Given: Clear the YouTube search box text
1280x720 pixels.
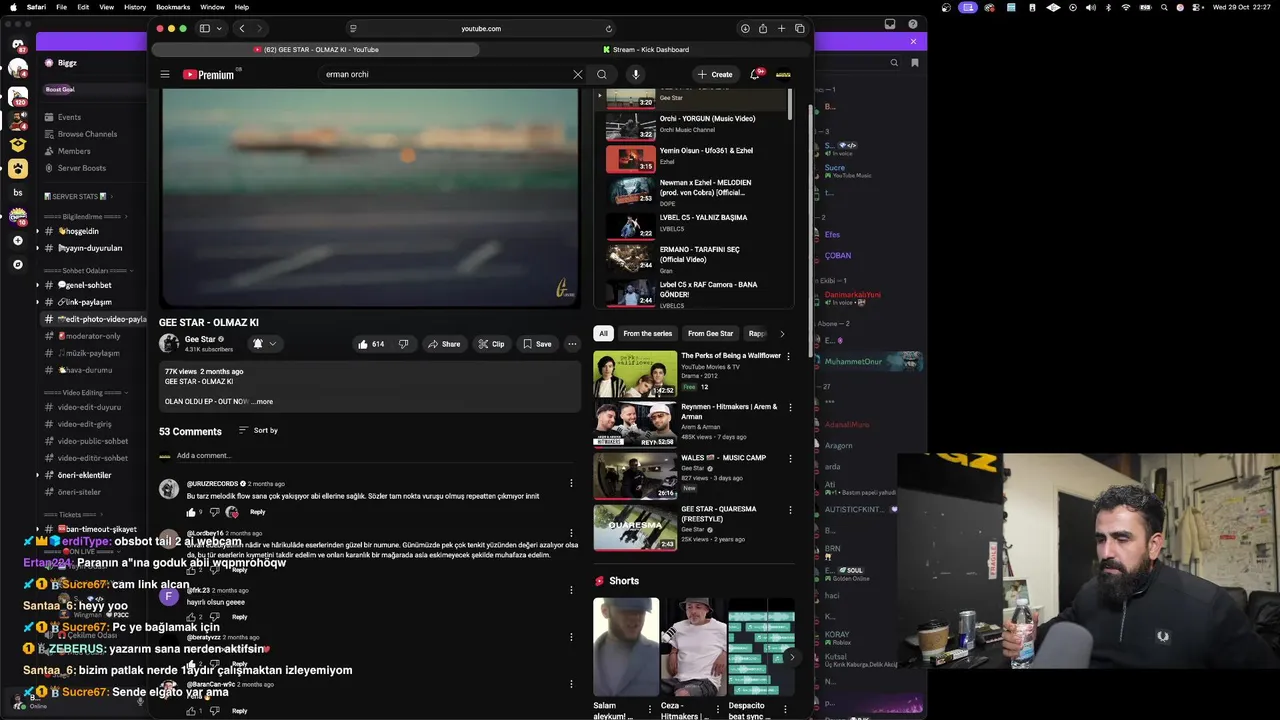Looking at the screenshot, I should pos(577,74).
